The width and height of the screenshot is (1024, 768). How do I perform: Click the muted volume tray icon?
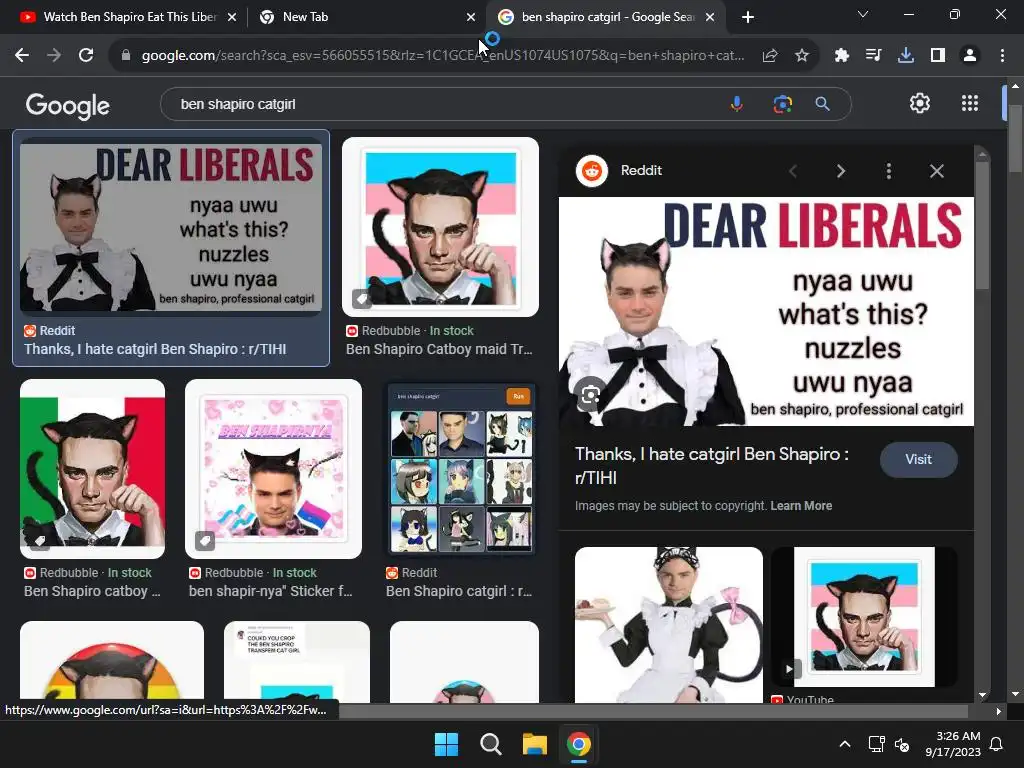[902, 744]
